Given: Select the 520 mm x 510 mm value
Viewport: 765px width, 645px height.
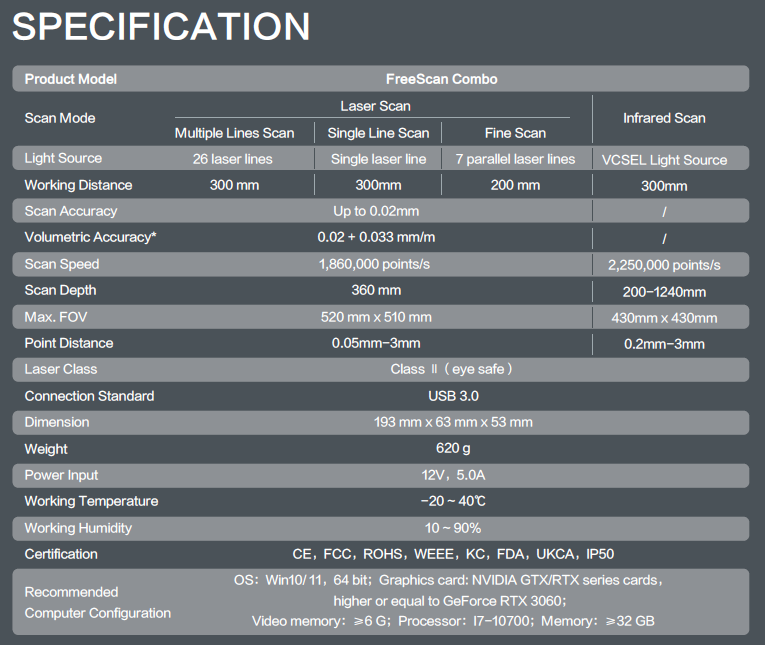Looking at the screenshot, I should click(x=376, y=317).
